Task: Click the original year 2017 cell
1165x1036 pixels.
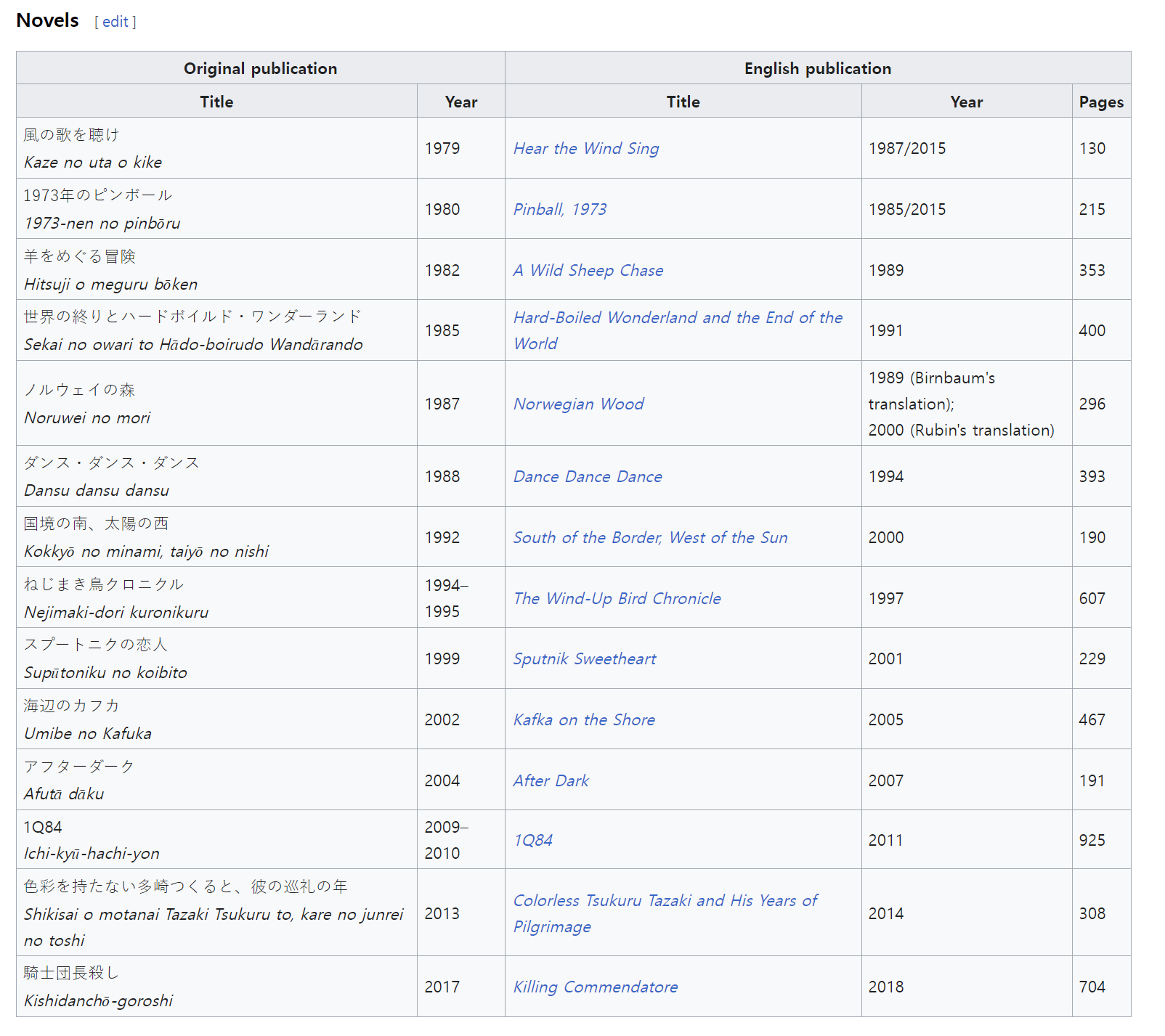Action: [461, 987]
